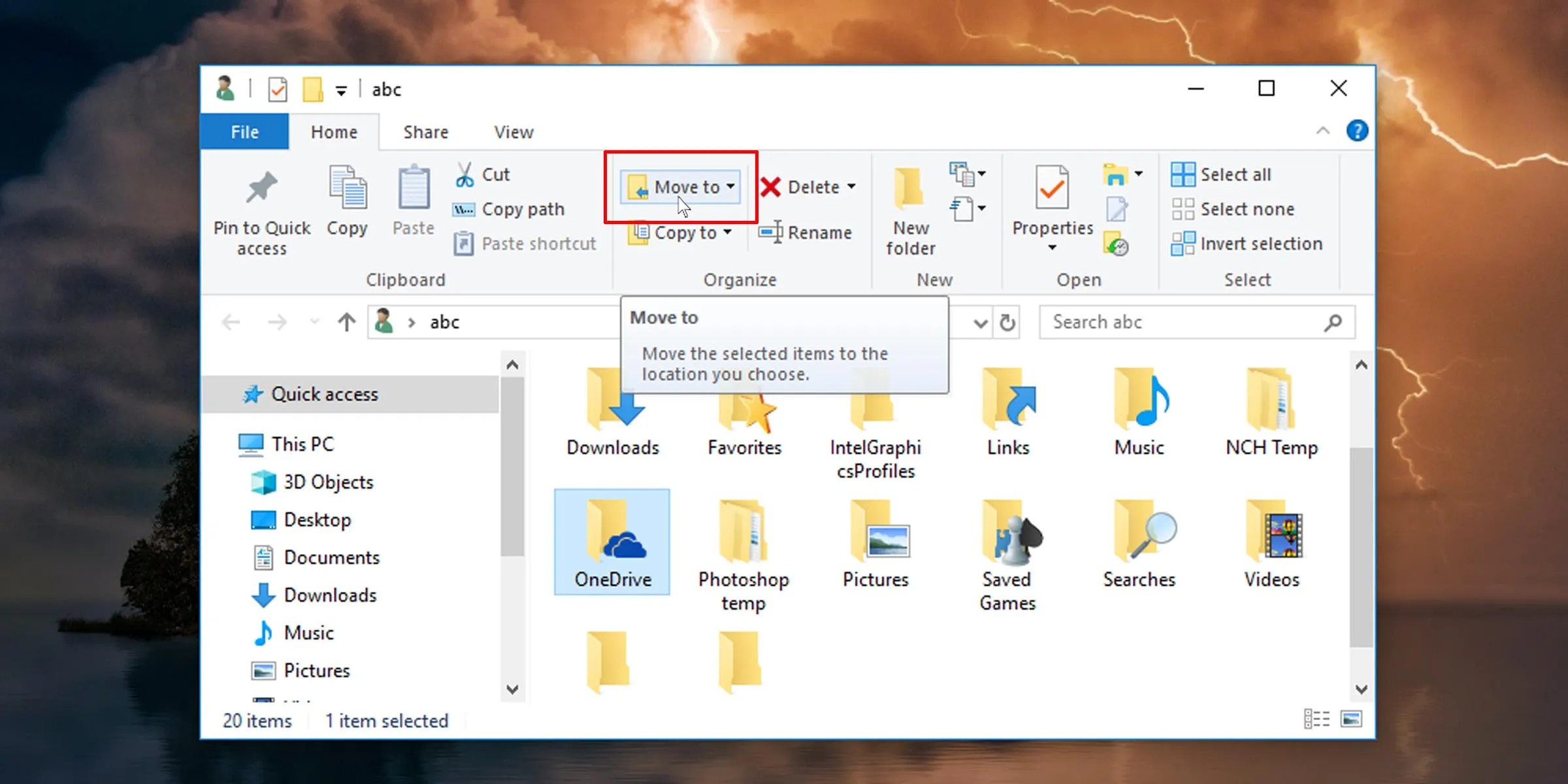
Task: Expand the address bar history dropdown
Action: pos(980,322)
